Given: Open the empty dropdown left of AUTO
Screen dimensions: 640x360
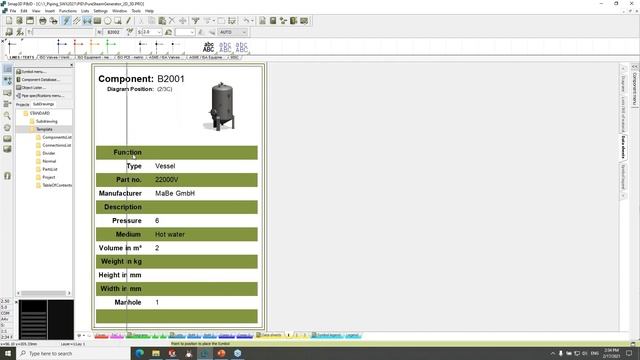Looking at the screenshot, I should pos(185,32).
